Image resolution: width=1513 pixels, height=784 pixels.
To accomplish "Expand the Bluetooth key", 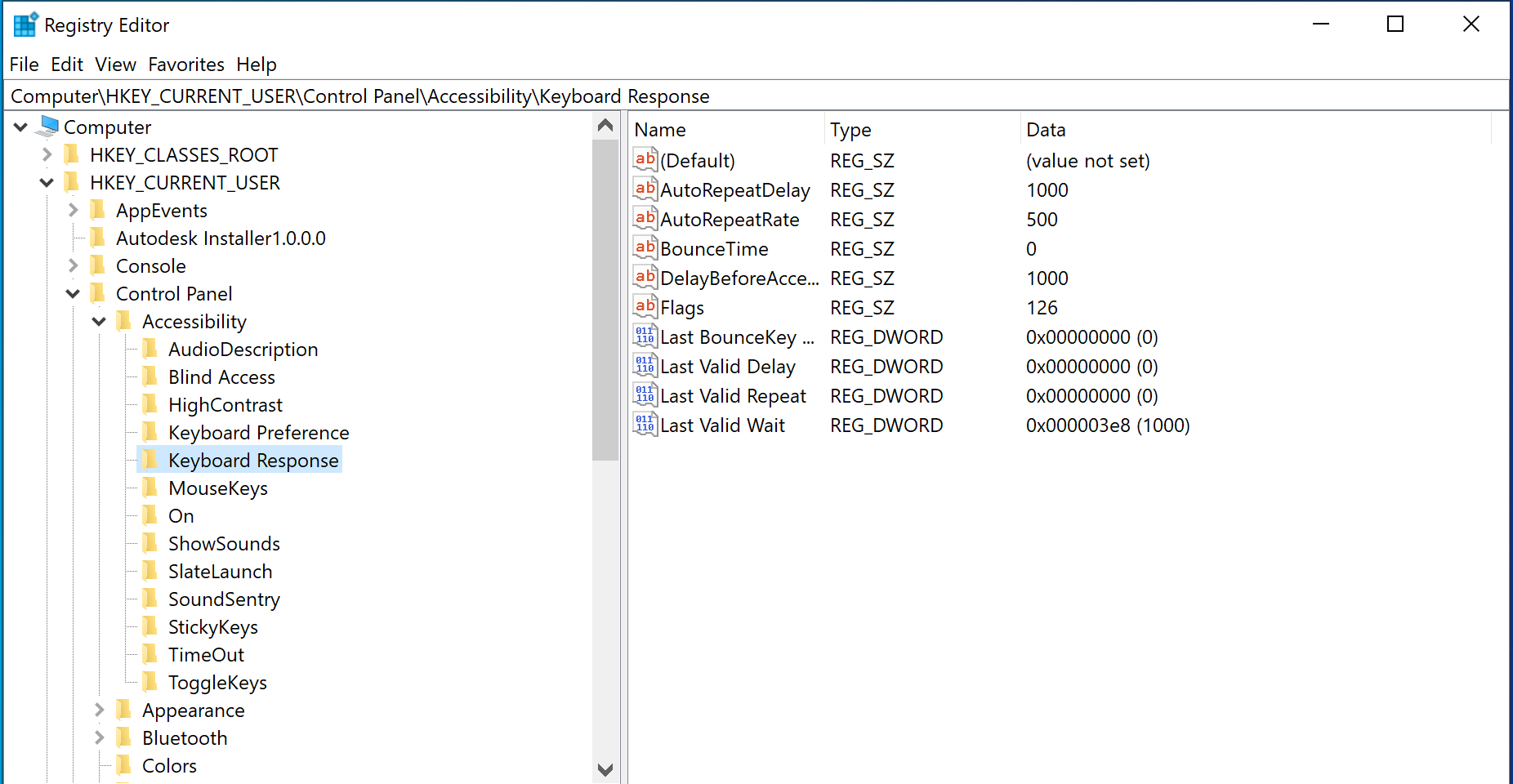I will click(99, 738).
